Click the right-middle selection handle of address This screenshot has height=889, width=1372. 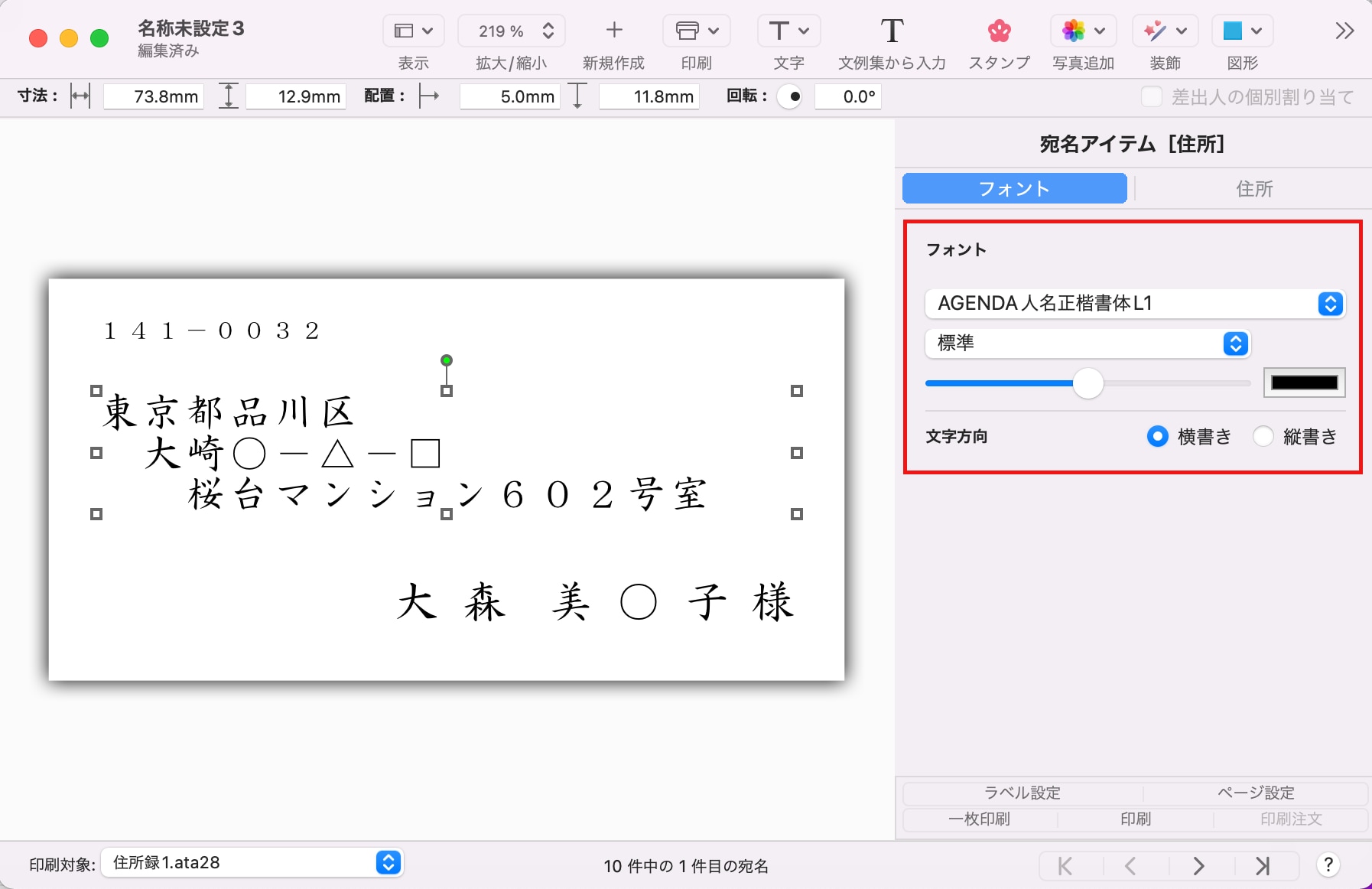(x=797, y=453)
